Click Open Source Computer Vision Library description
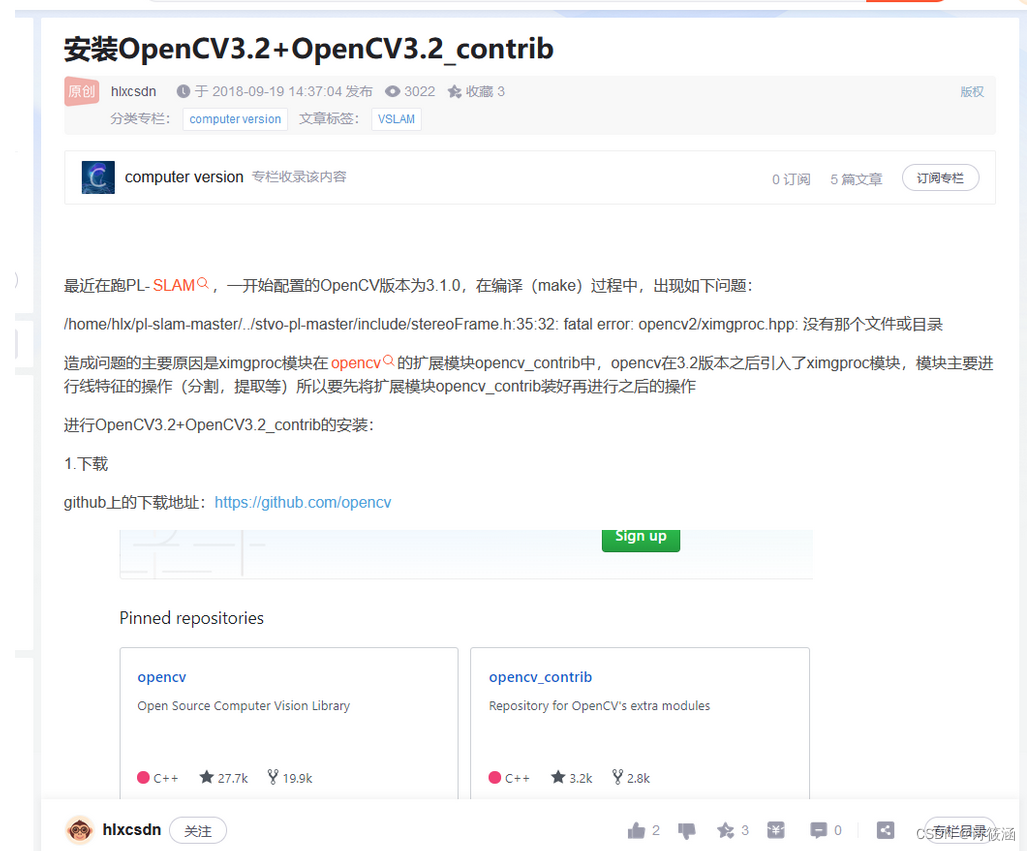The image size is (1030, 851). click(x=244, y=706)
